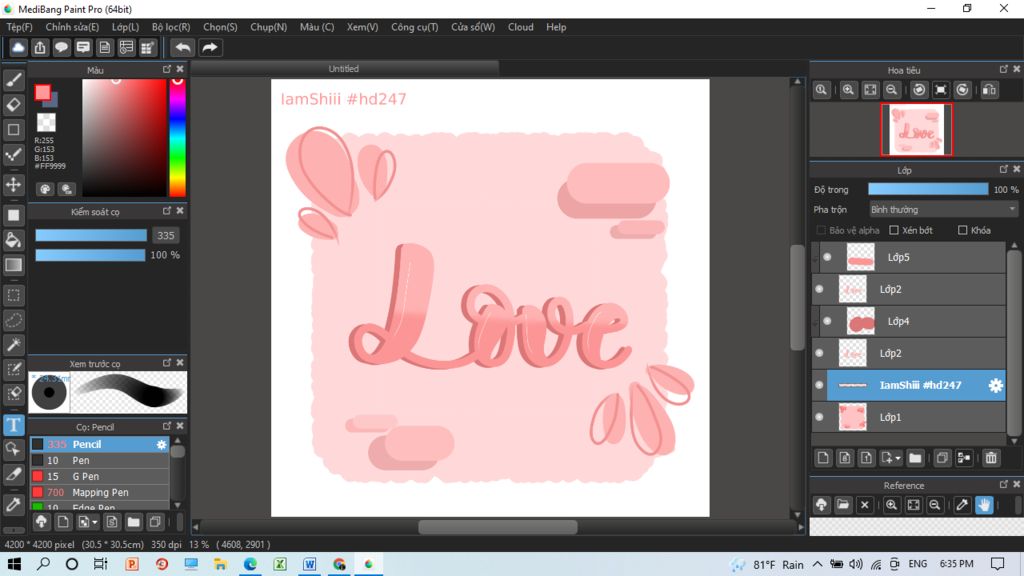Switch to the Untitled document tab
The width and height of the screenshot is (1024, 576).
[x=344, y=69]
